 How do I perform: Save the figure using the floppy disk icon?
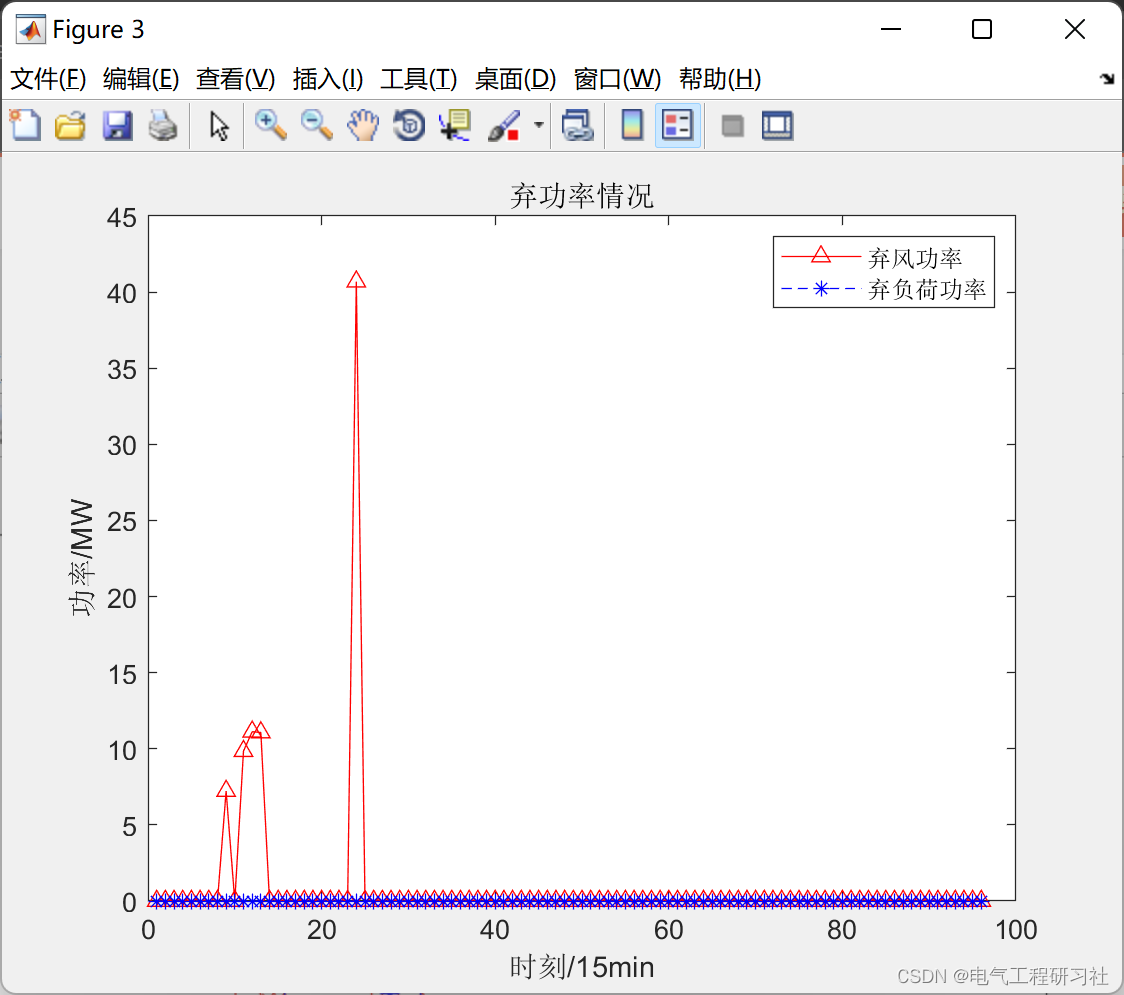(117, 125)
